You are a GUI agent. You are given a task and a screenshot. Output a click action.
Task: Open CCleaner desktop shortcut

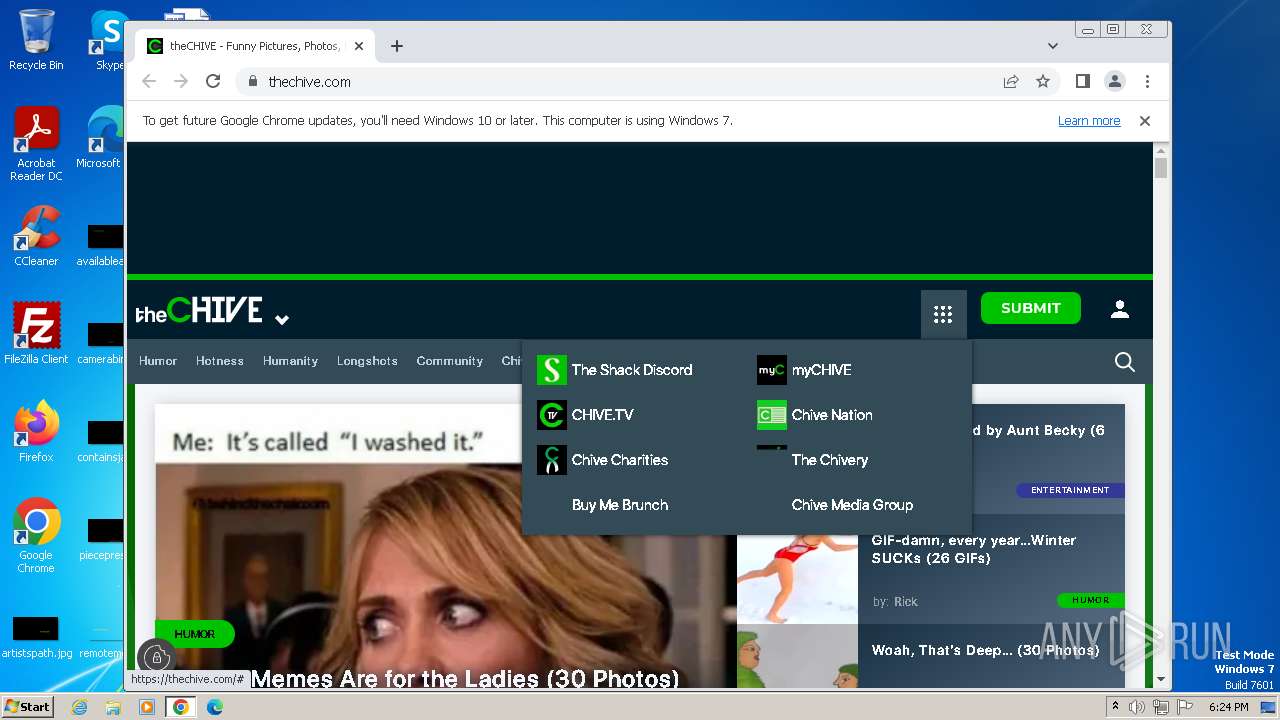click(36, 236)
